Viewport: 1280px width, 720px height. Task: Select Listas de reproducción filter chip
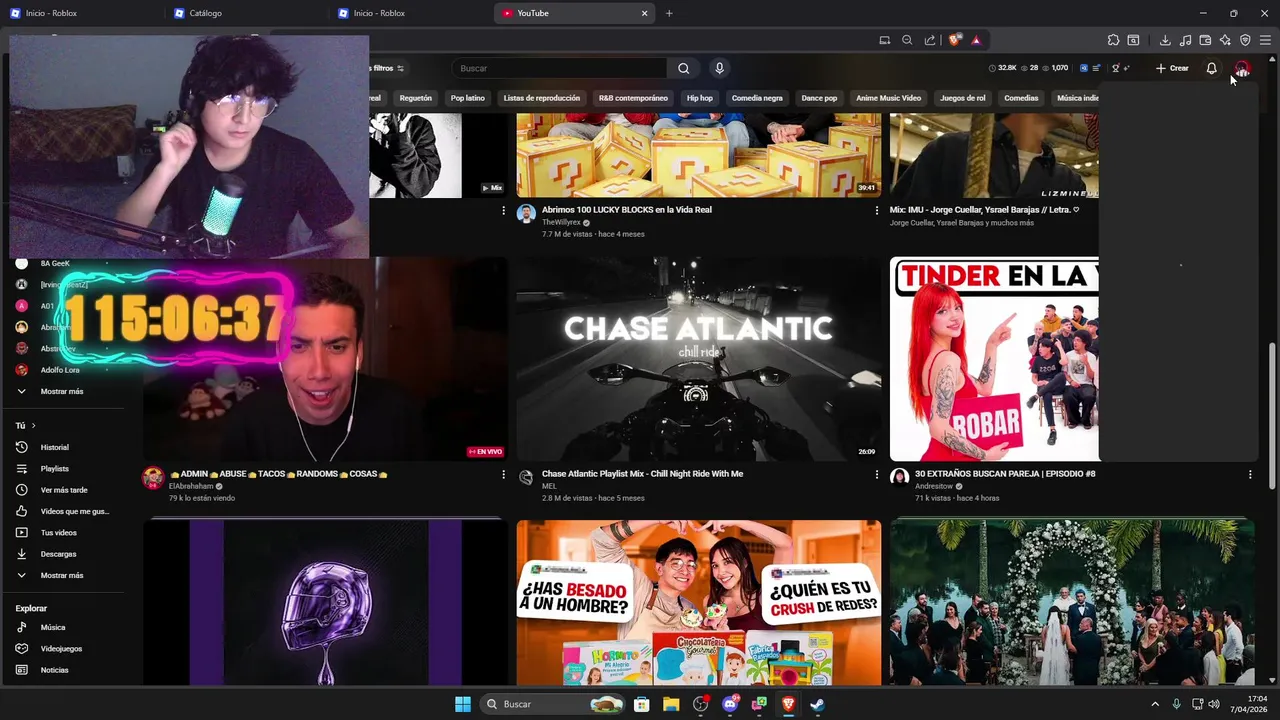coord(542,98)
